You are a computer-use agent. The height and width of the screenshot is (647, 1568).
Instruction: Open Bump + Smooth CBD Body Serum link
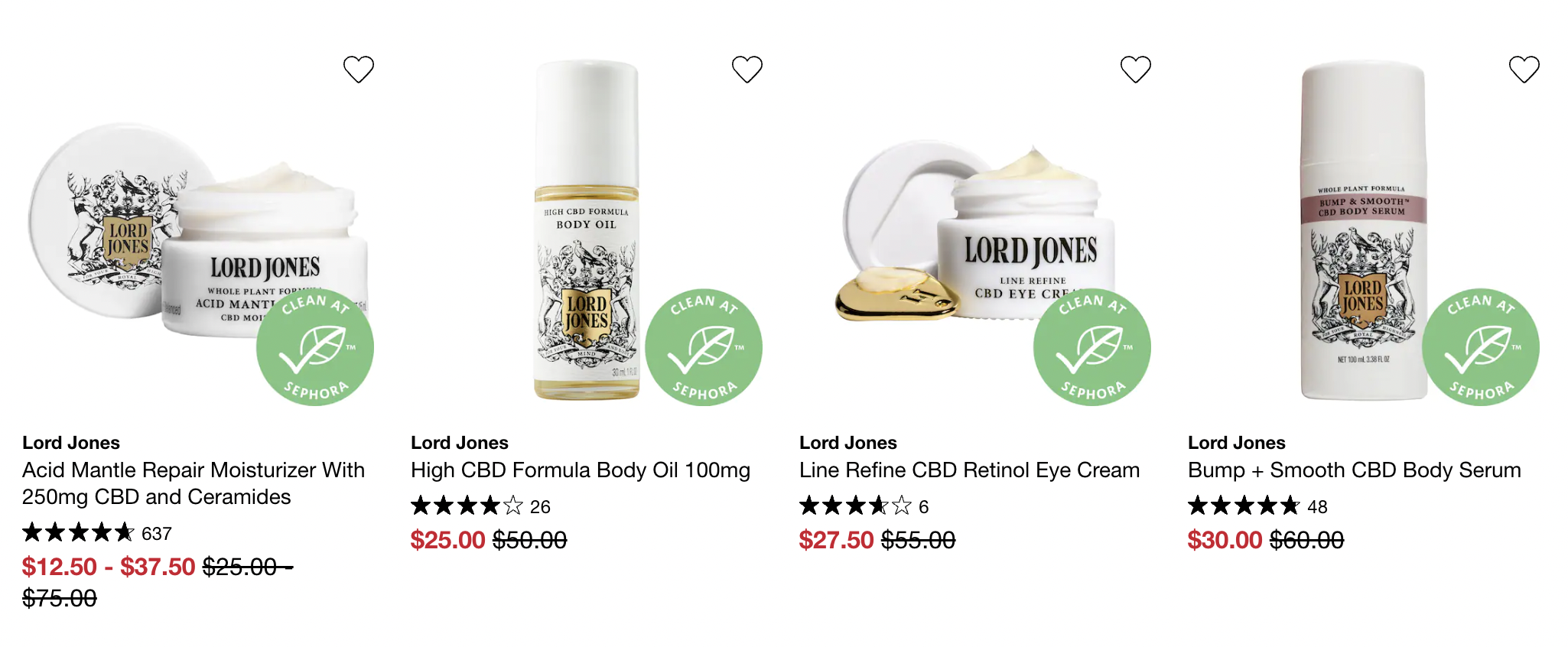pos(1355,470)
